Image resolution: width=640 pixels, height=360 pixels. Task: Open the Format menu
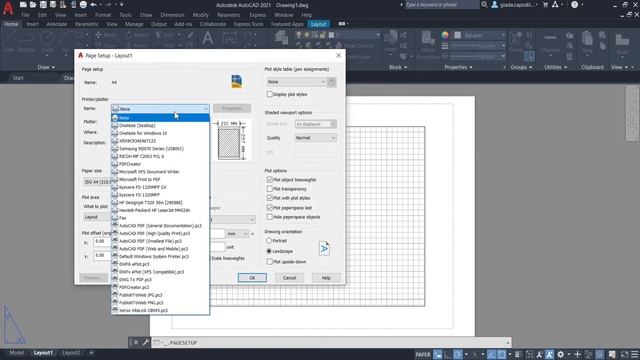pos(103,15)
